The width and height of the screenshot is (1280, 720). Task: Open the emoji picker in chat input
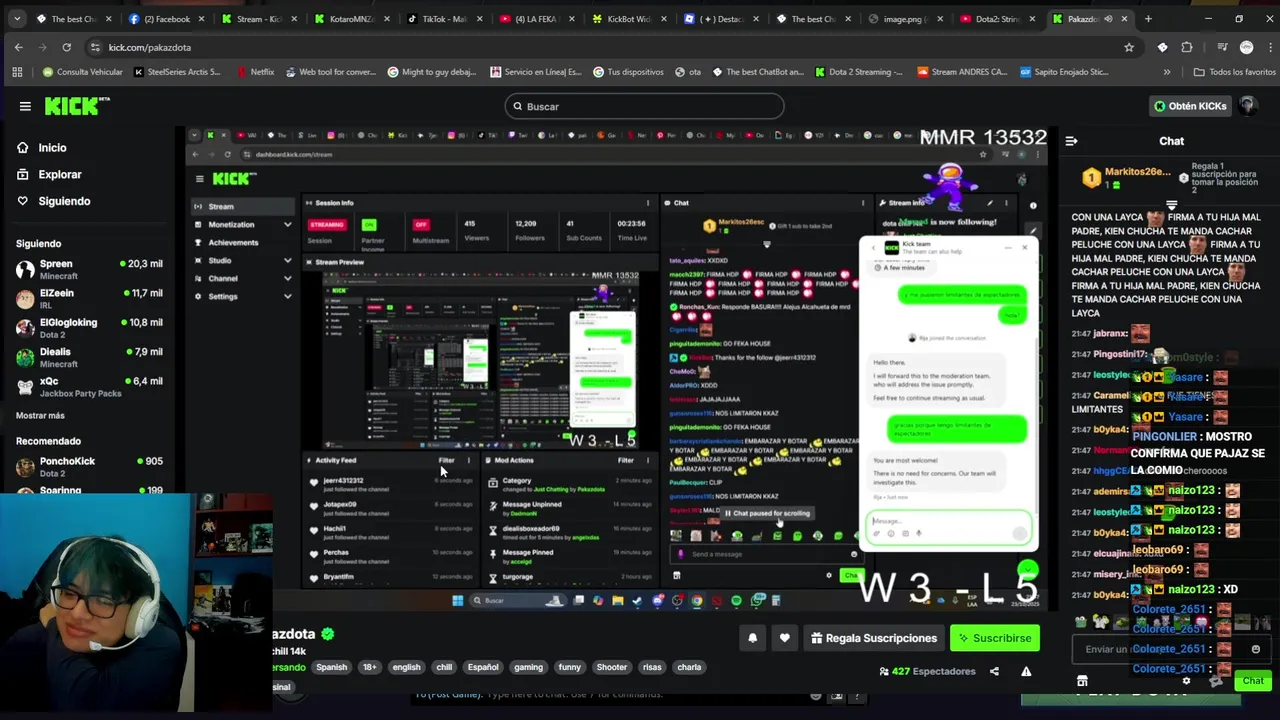1256,649
